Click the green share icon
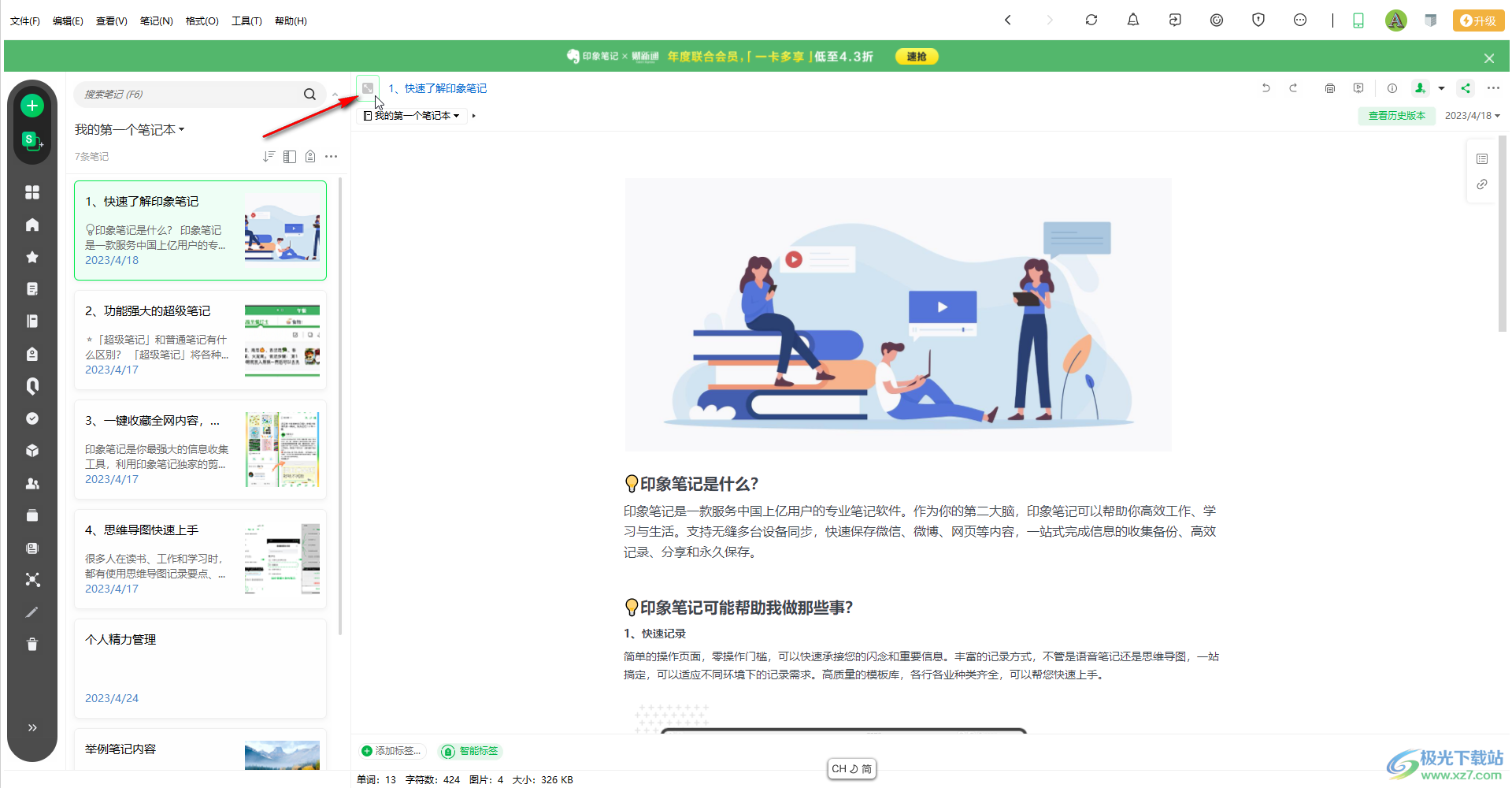The height and width of the screenshot is (788, 1512). tap(1466, 88)
